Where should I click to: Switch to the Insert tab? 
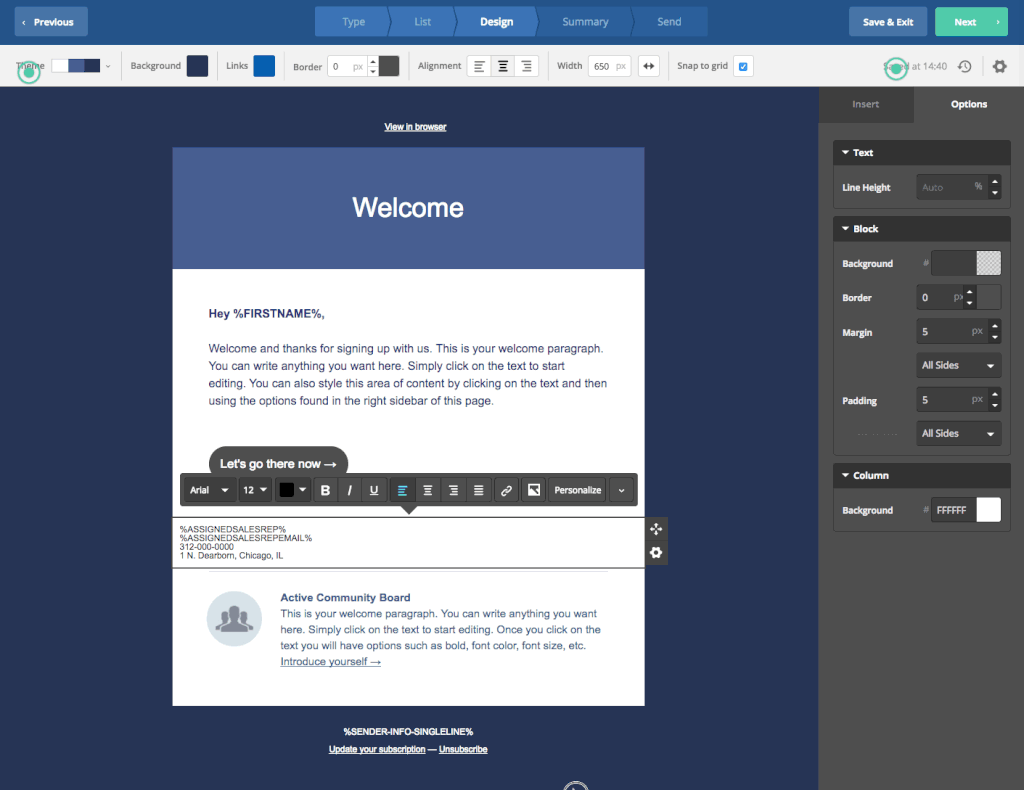click(x=866, y=104)
